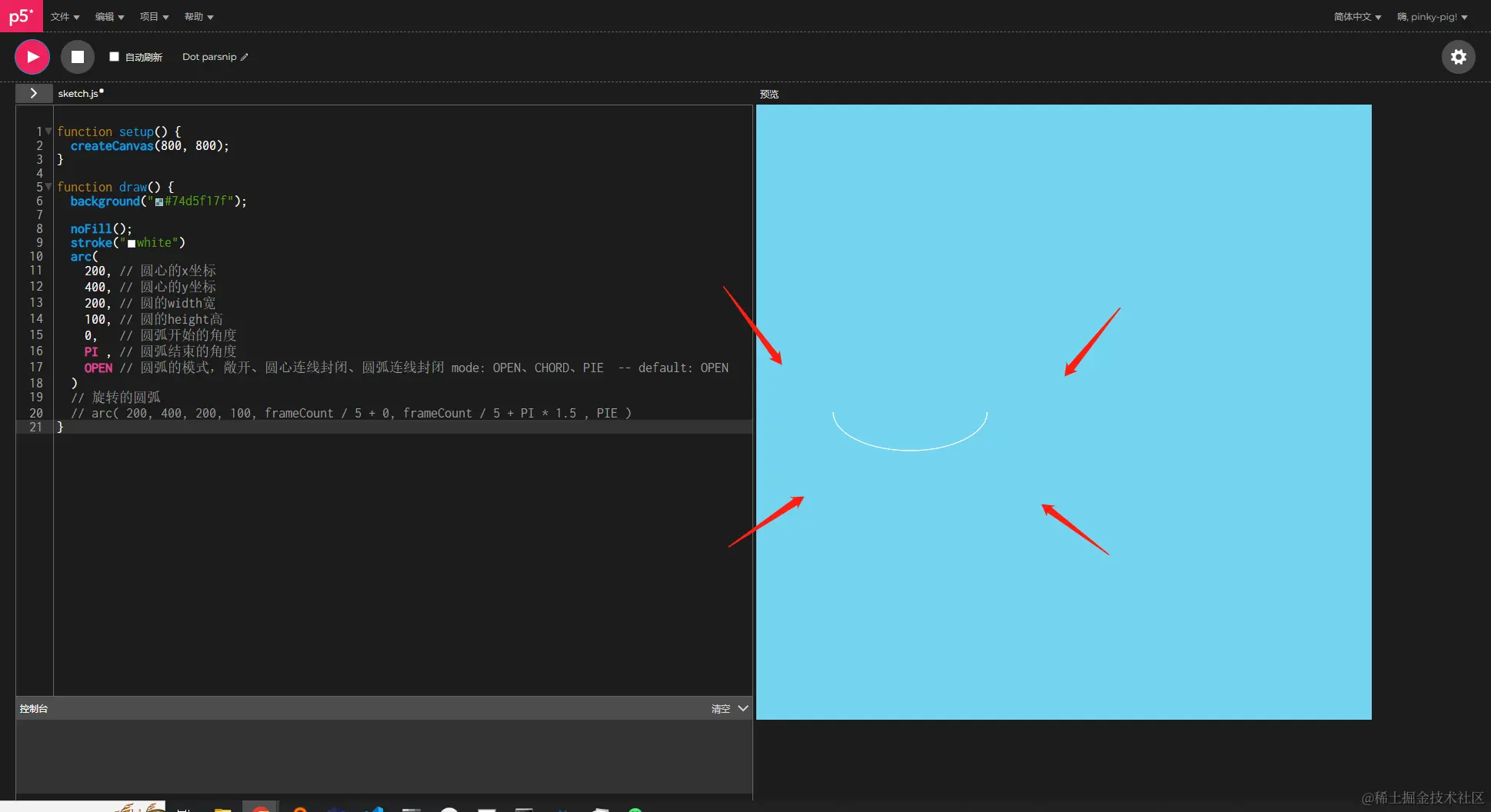Stop the running sketch

coord(78,57)
